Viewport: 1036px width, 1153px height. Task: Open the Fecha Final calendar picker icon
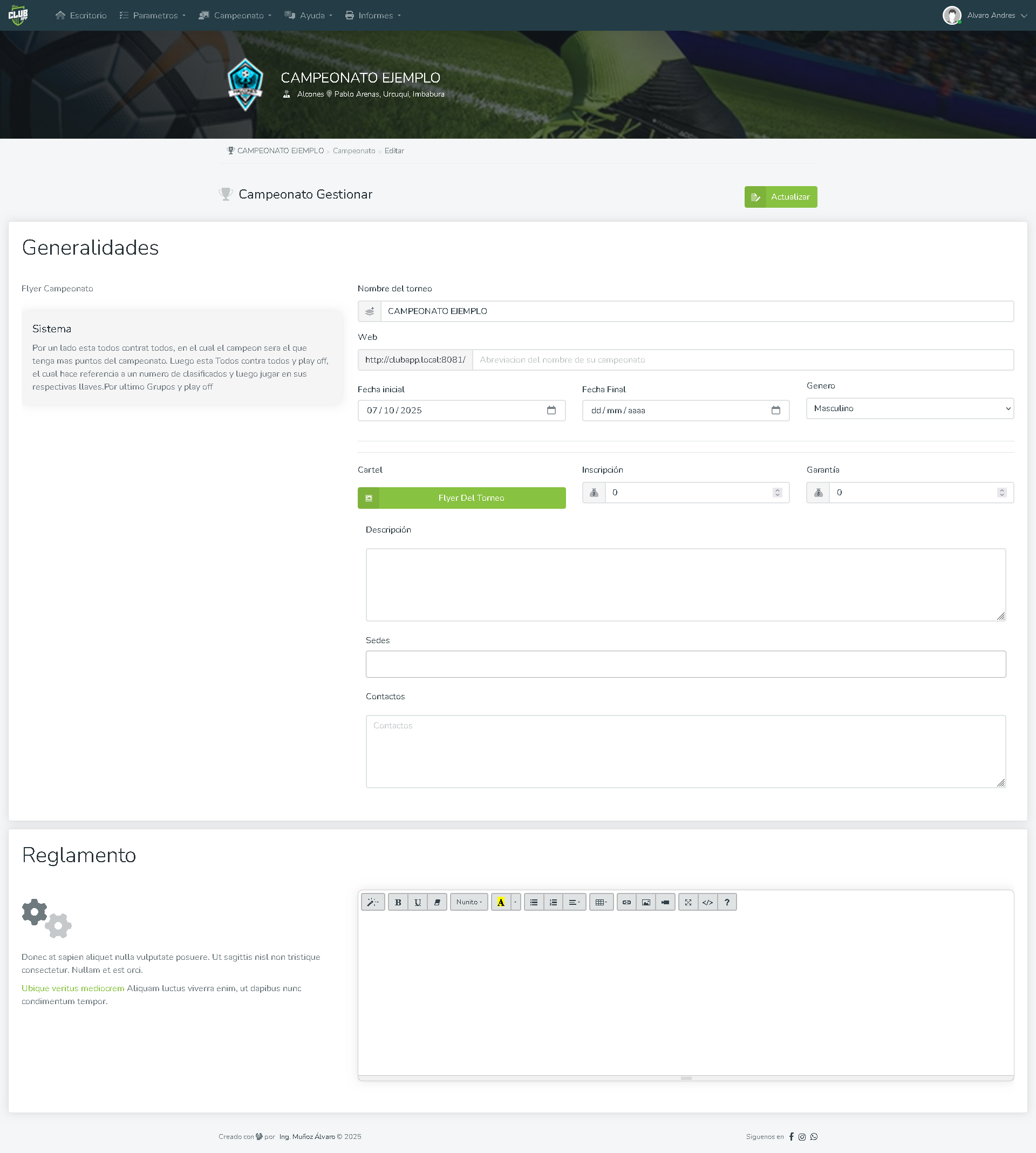(775, 411)
